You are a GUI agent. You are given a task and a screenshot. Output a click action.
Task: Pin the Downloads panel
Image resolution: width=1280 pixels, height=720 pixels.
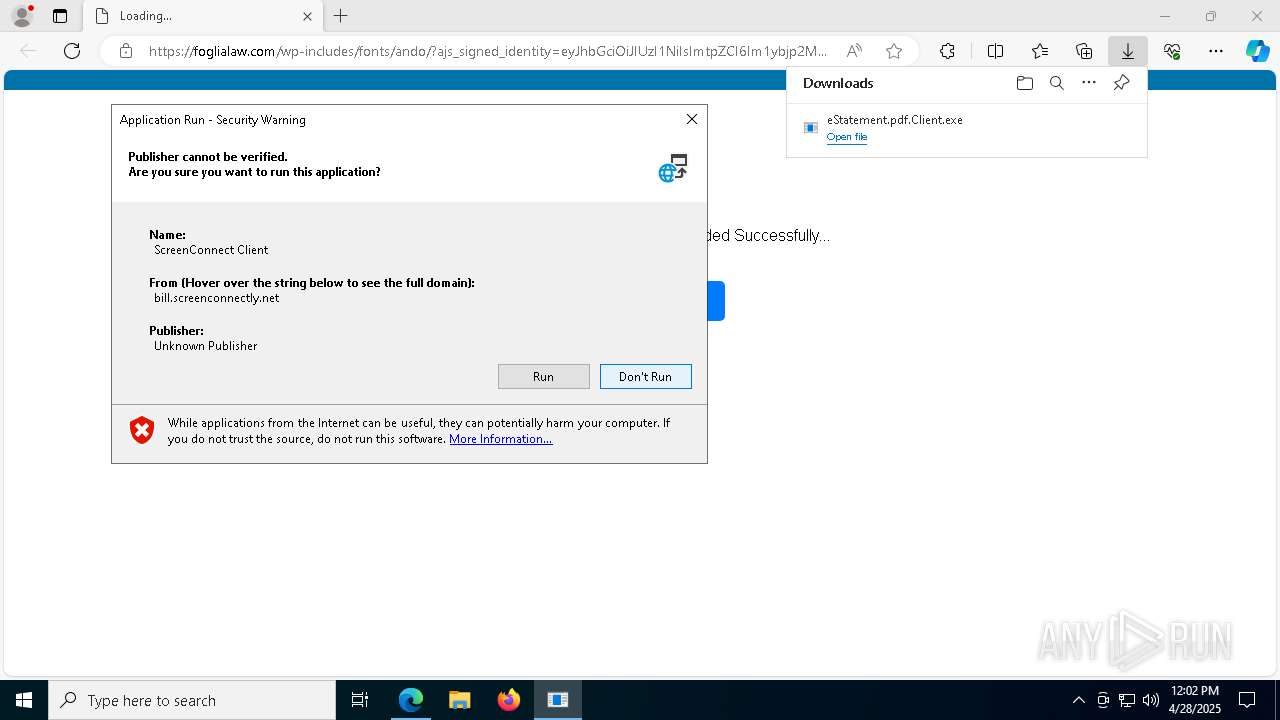tap(1121, 83)
